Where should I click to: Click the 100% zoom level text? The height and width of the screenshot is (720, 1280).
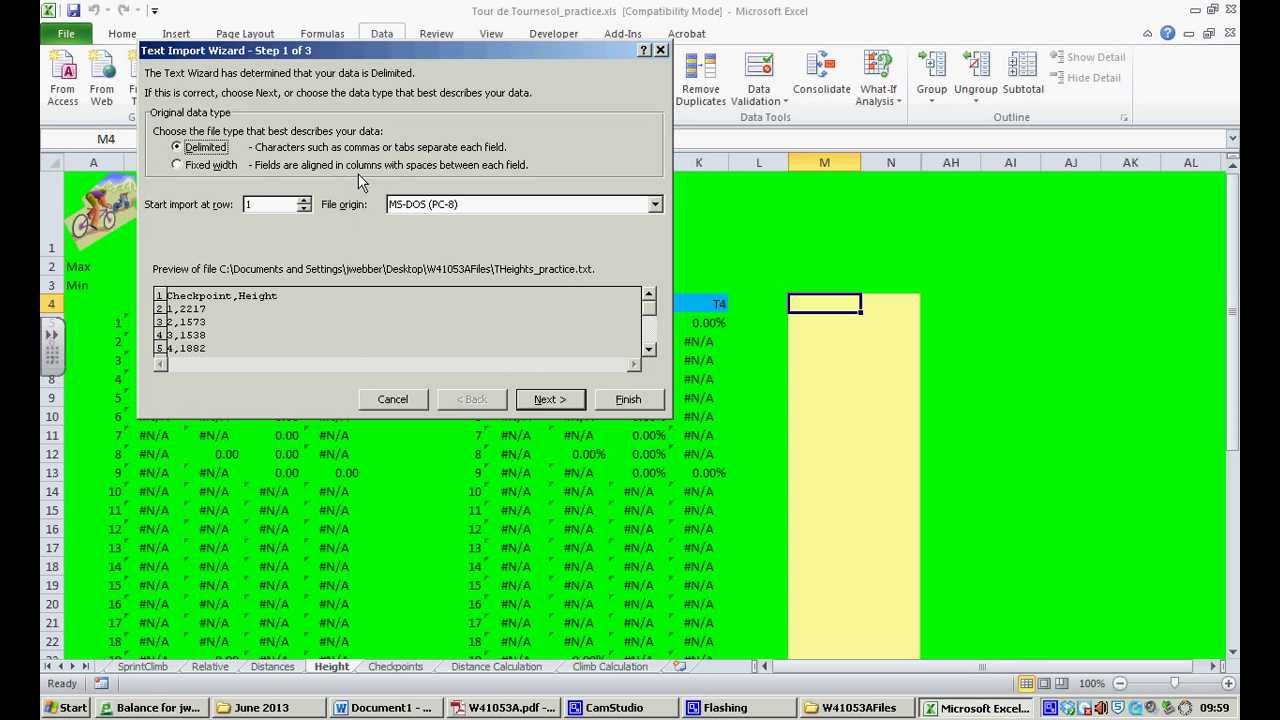tap(1092, 684)
